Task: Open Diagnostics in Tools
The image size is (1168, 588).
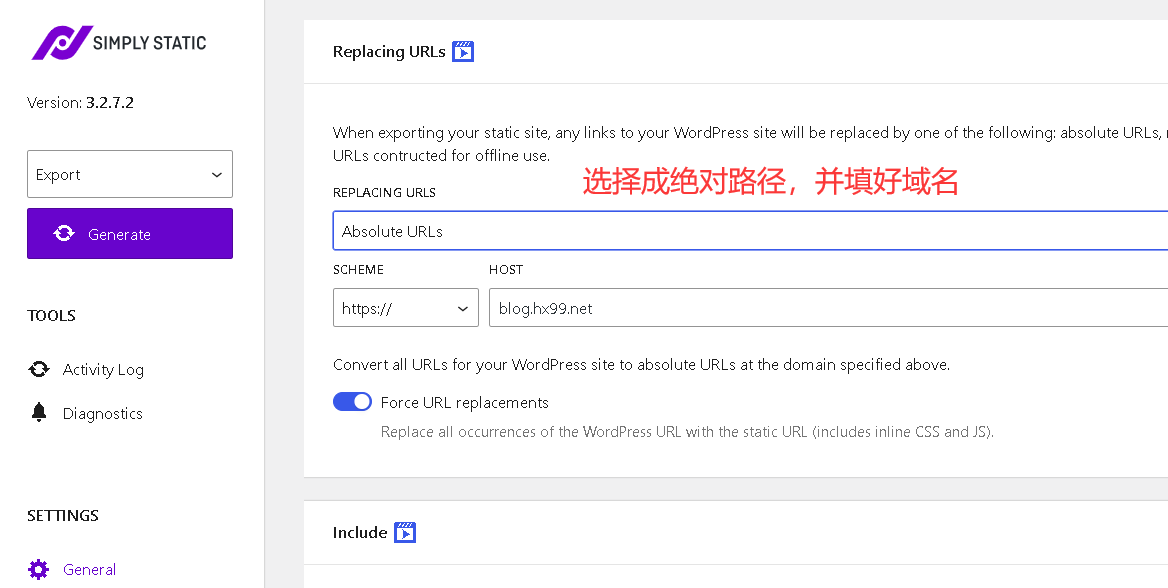Action: click(x=103, y=414)
